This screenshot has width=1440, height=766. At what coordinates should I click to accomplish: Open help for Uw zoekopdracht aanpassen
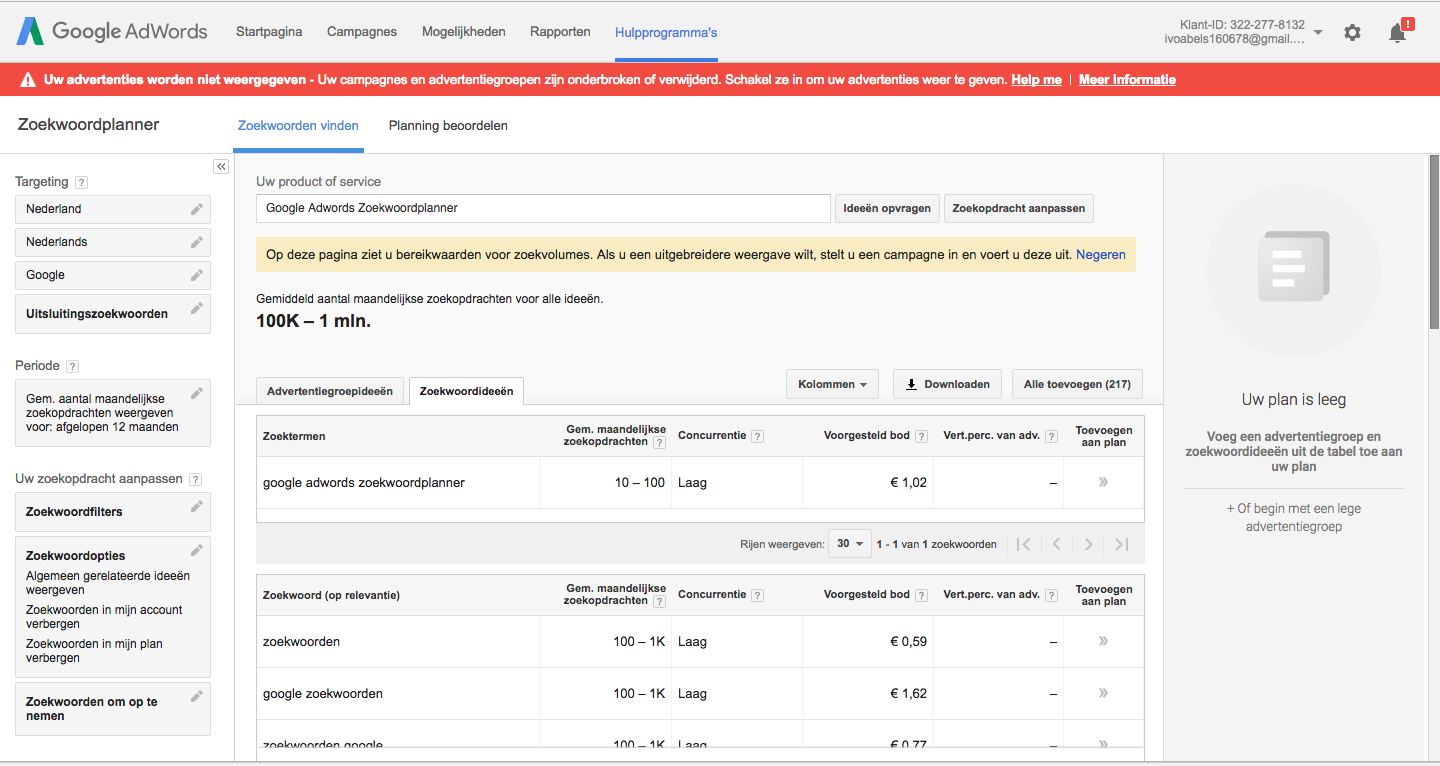(195, 479)
